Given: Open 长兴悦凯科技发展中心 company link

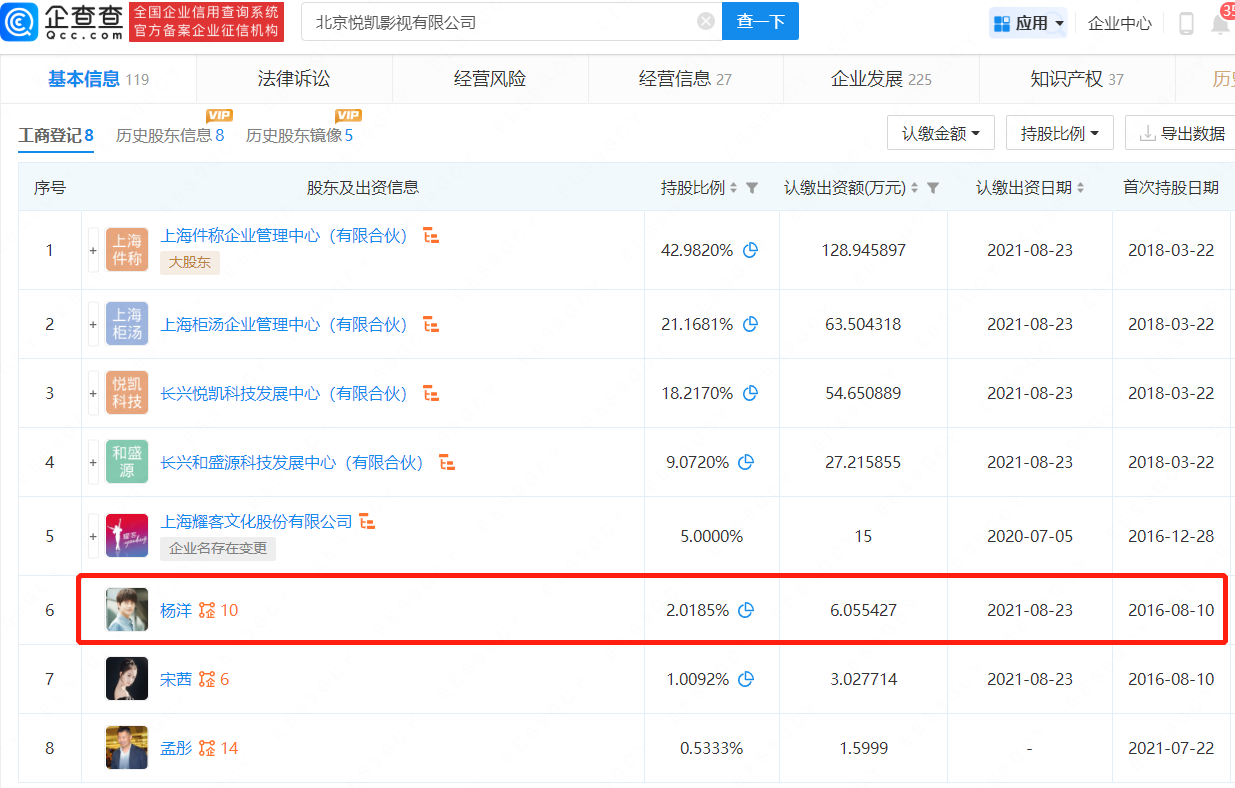Looking at the screenshot, I should [x=285, y=393].
